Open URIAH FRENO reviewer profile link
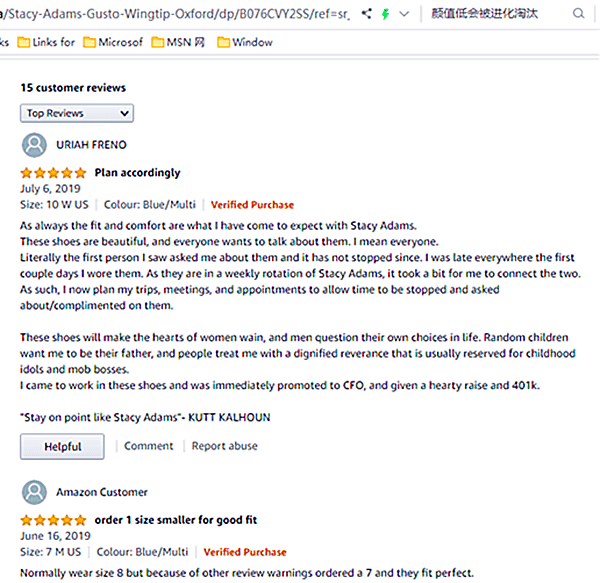This screenshot has height=583, width=600. 91,145
